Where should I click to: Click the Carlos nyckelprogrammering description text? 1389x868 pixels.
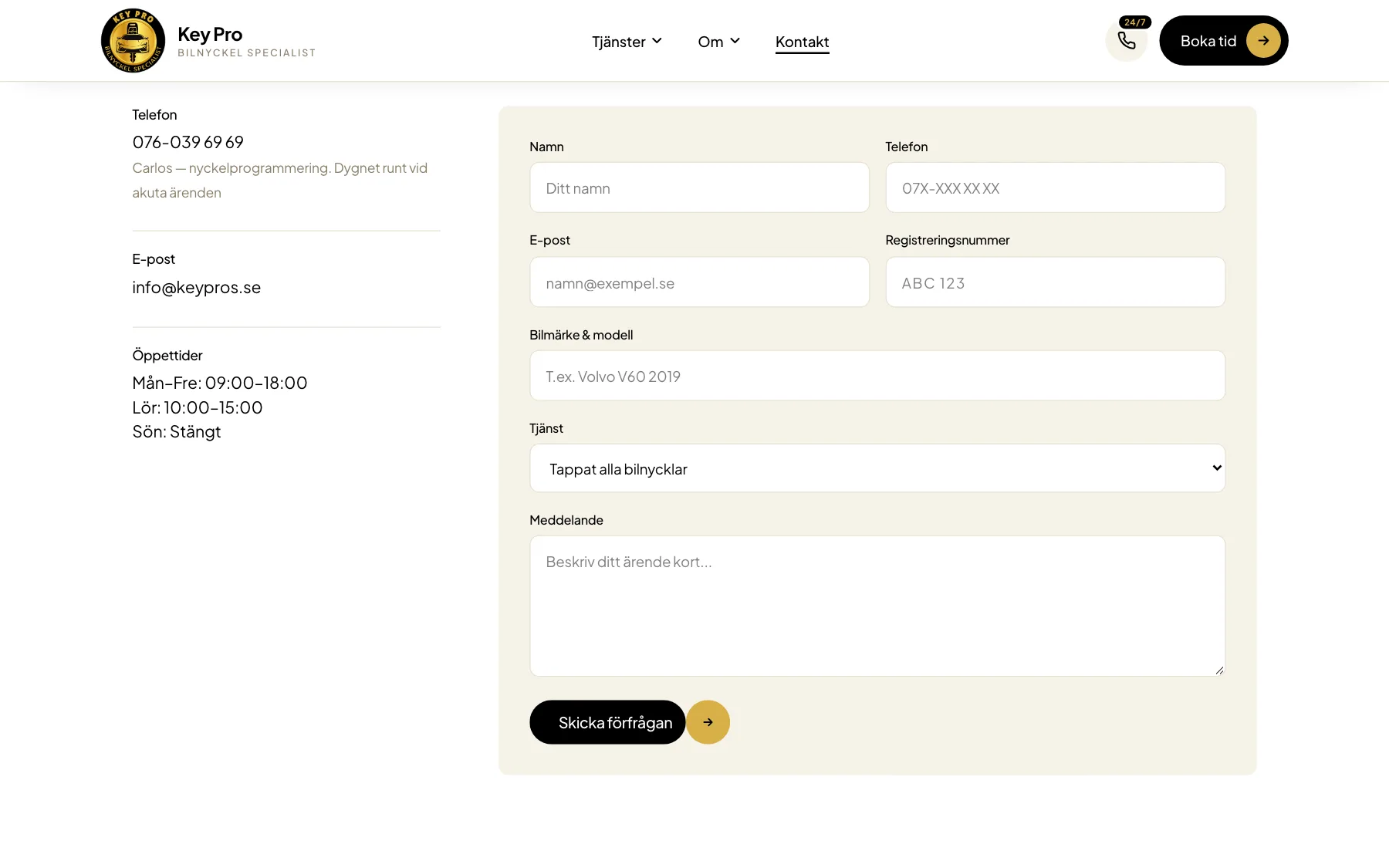pyautogui.click(x=279, y=180)
